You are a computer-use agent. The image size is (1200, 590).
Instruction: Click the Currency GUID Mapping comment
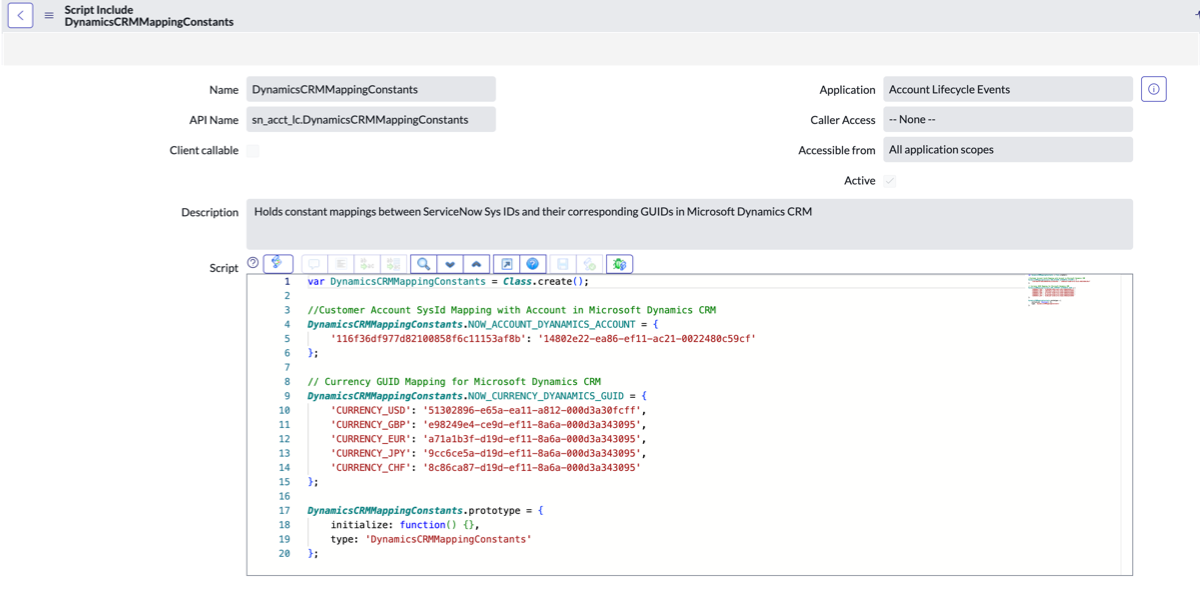pos(454,382)
